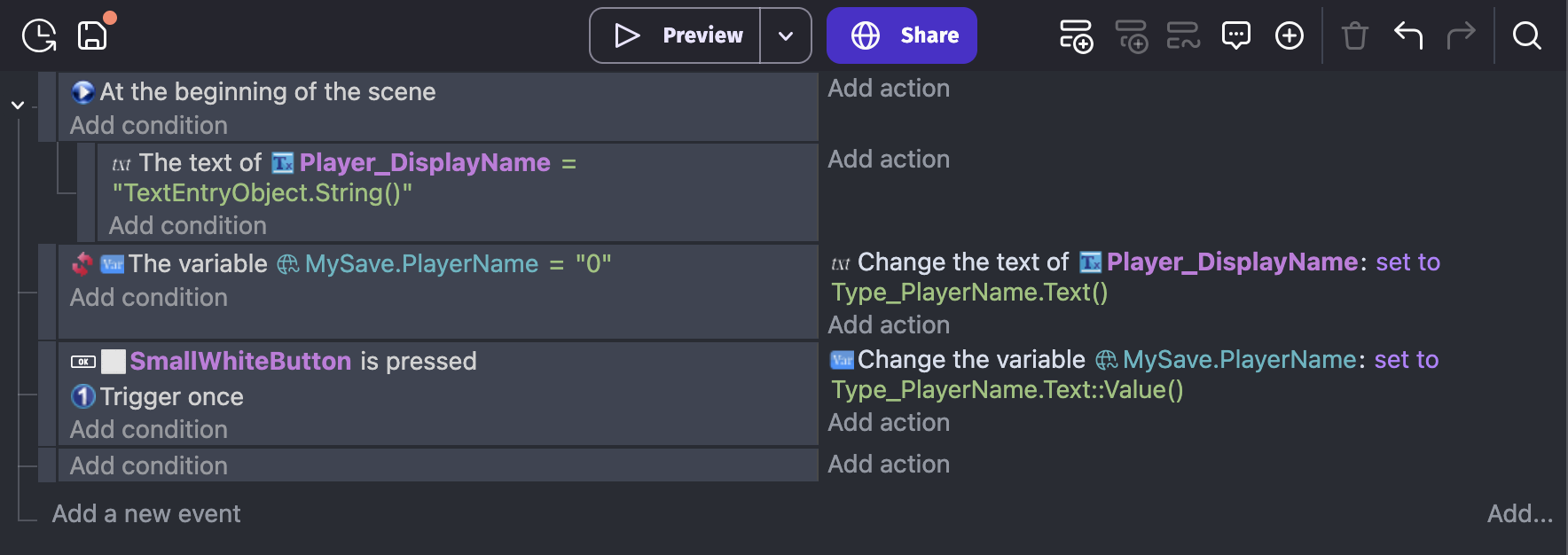1568x555 pixels.
Task: Click 'SmallWhiteButton is pressed' condition
Action: click(302, 361)
